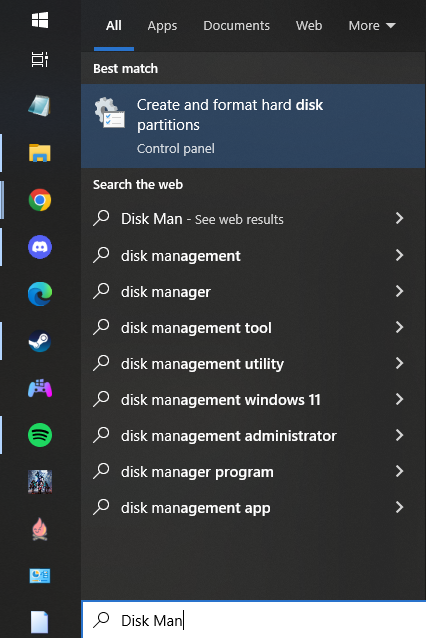The image size is (426, 638).
Task: Click the 'Control panel' subtitle text
Action: click(x=176, y=149)
